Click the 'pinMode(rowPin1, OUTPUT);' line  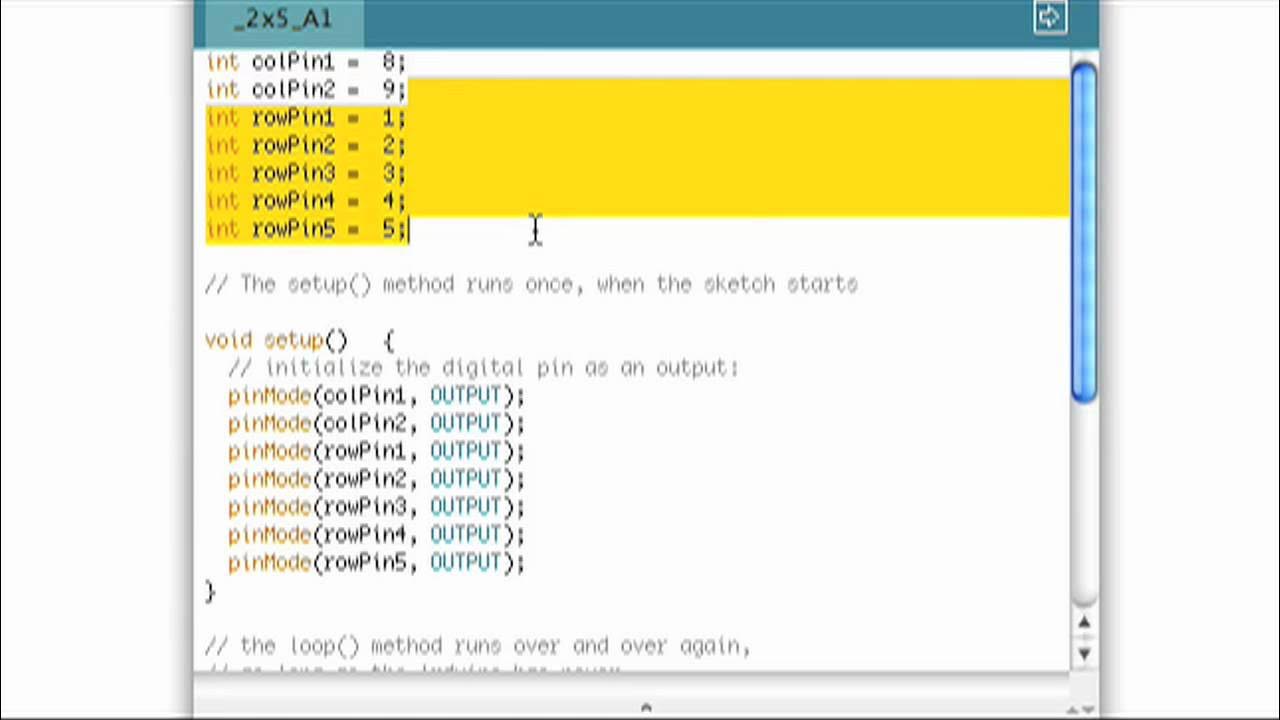tap(376, 452)
